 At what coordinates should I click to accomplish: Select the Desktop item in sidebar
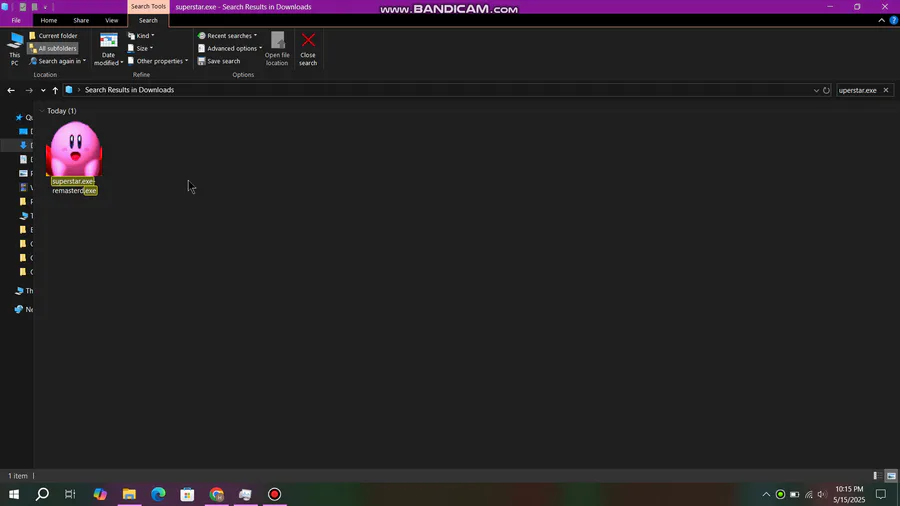[x=24, y=131]
